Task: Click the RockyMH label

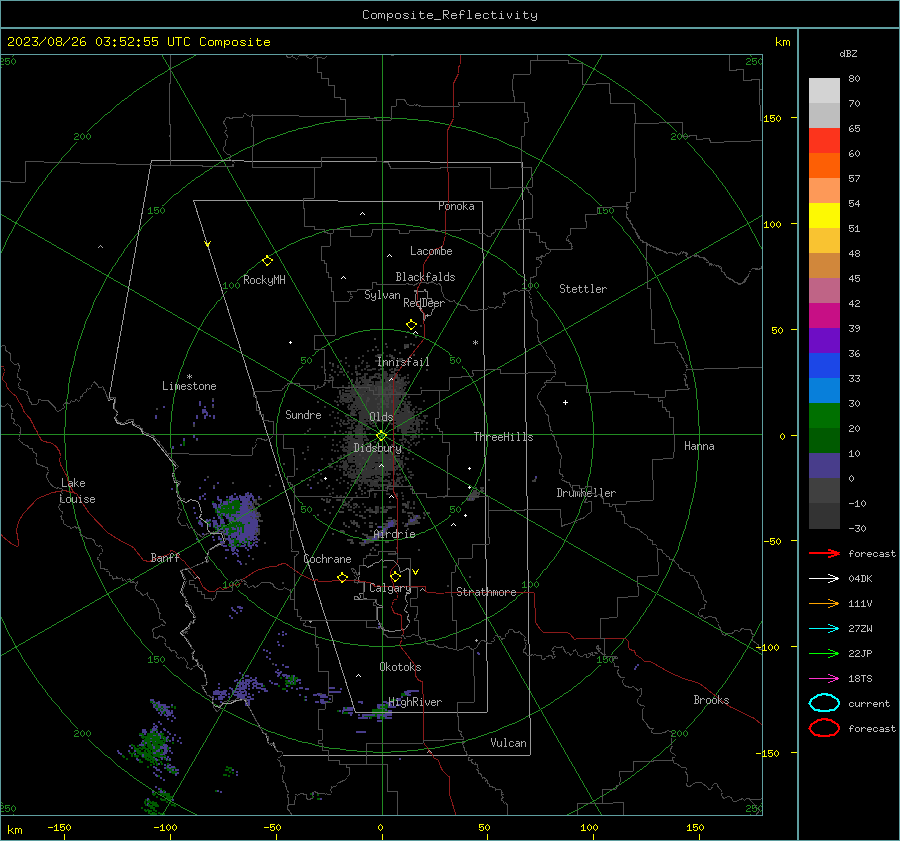Action: click(x=264, y=280)
